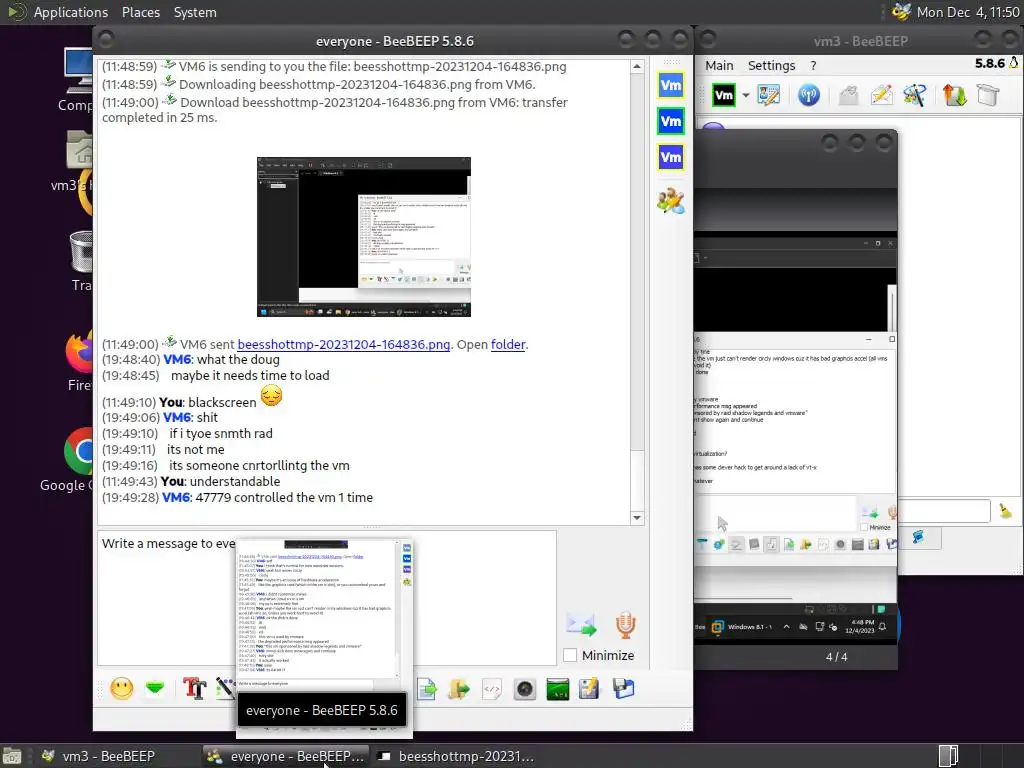Click the penguin icon next to 5.8.6

pos(1014,63)
